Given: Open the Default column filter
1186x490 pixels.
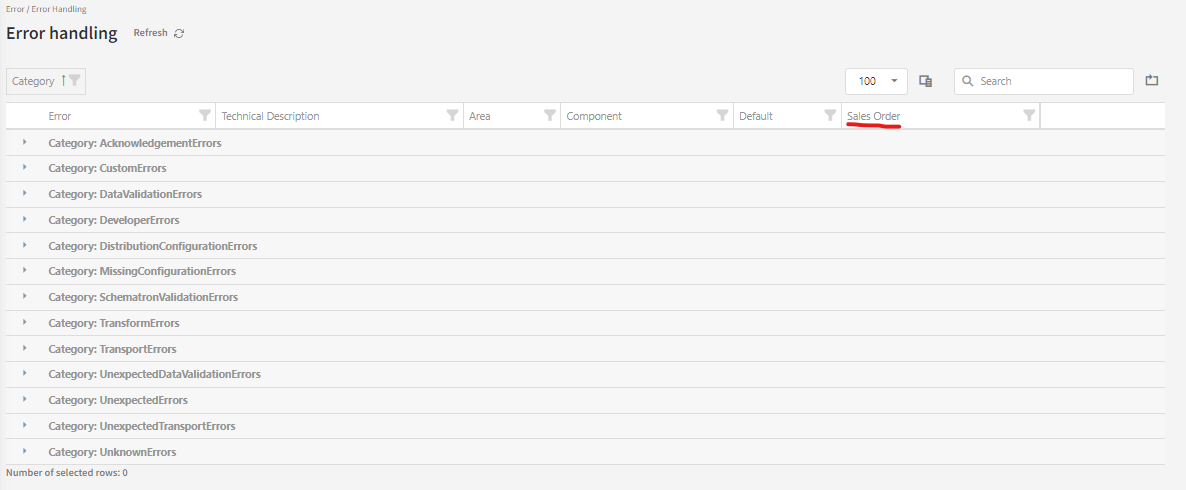Looking at the screenshot, I should 830,115.
